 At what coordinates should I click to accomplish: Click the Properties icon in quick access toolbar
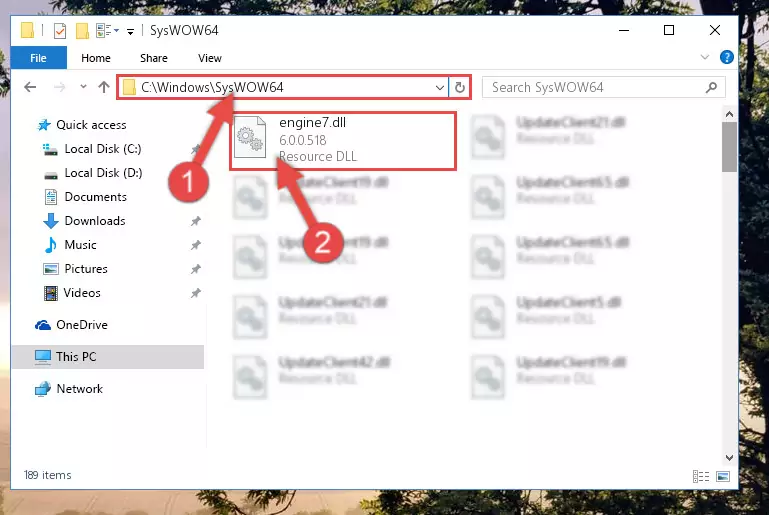60,31
